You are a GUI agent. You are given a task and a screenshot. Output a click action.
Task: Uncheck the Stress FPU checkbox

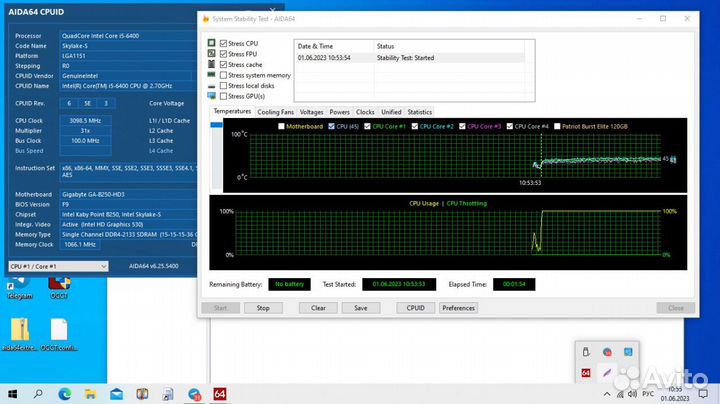223,54
